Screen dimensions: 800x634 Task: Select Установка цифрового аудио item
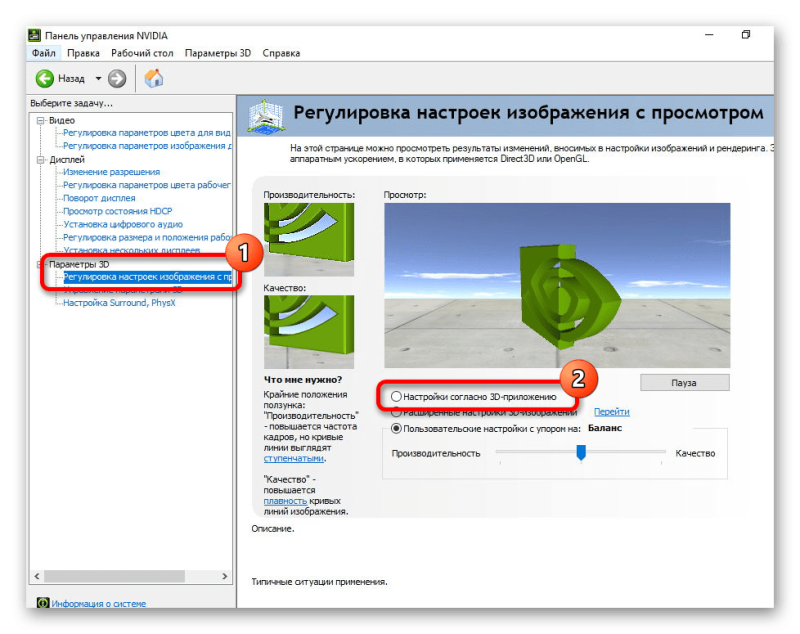coord(122,224)
